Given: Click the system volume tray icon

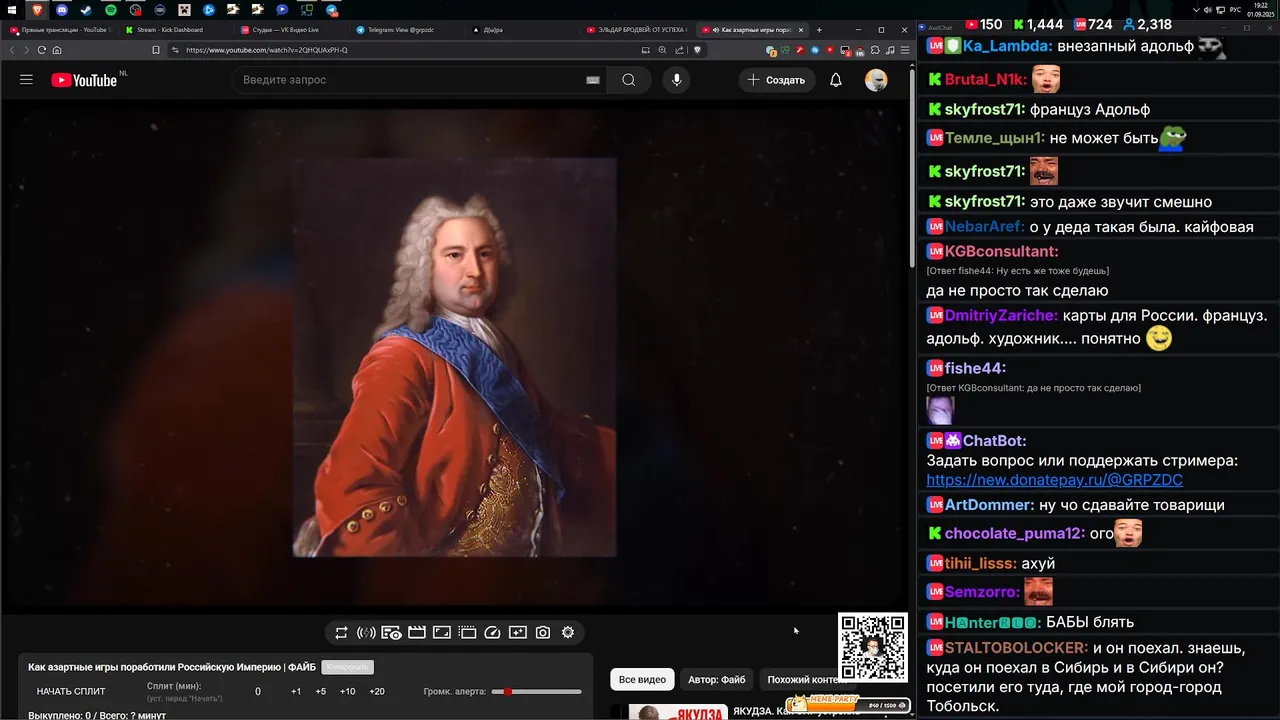Looking at the screenshot, I should tap(1208, 10).
